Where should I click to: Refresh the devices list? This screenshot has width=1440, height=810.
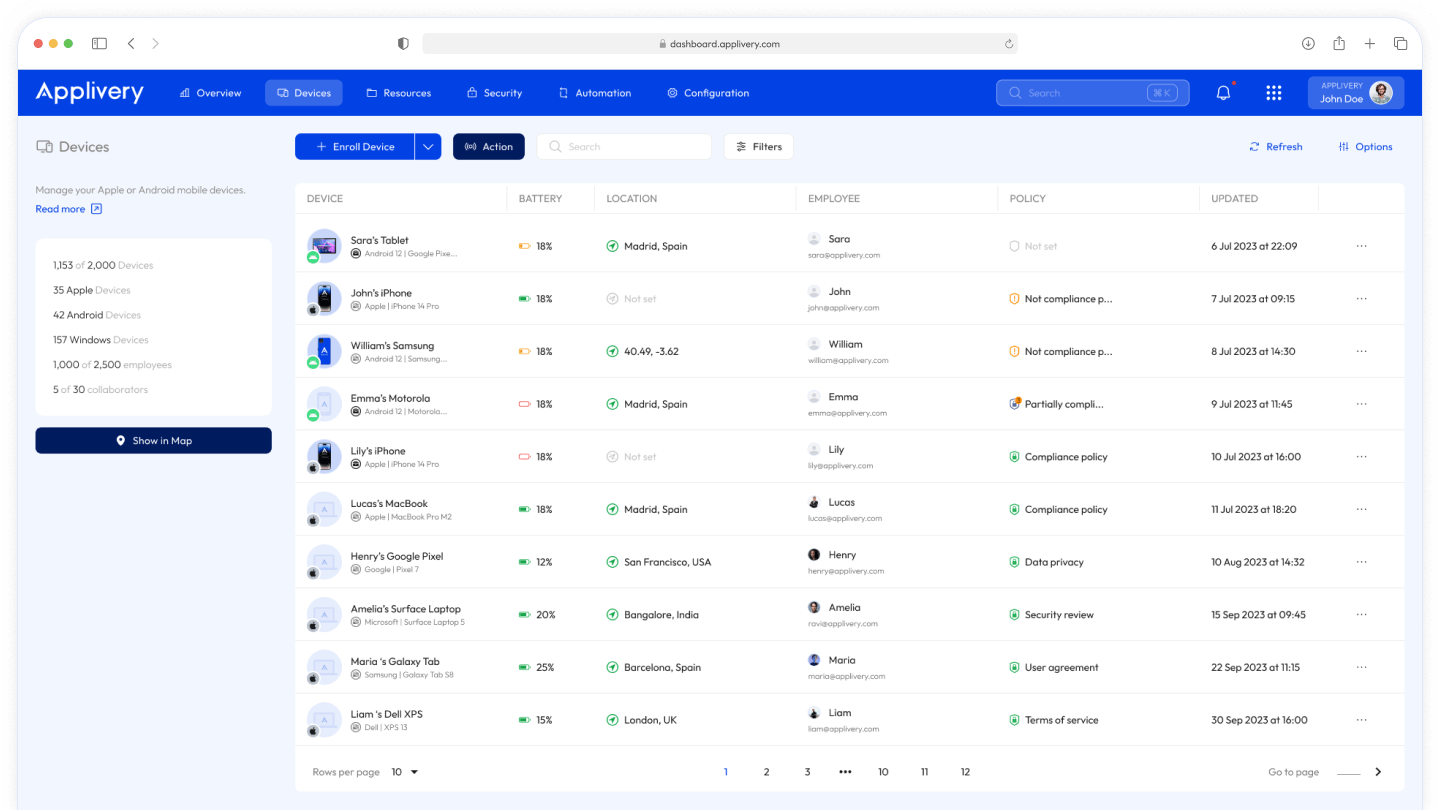(x=1275, y=147)
